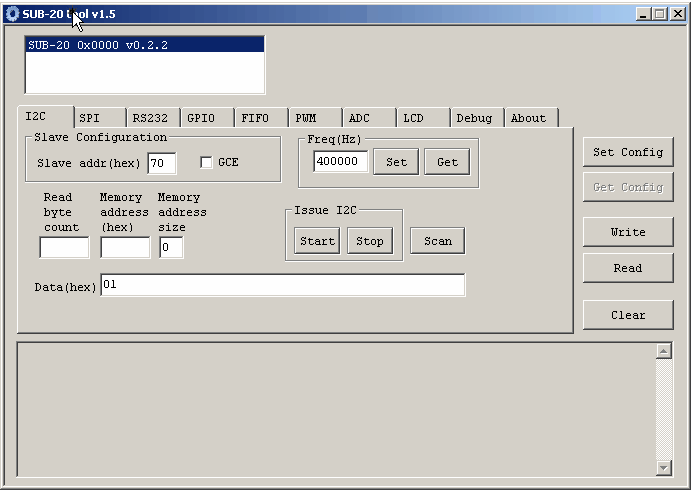Scan for I2C devices
The height and width of the screenshot is (490, 691).
437,241
